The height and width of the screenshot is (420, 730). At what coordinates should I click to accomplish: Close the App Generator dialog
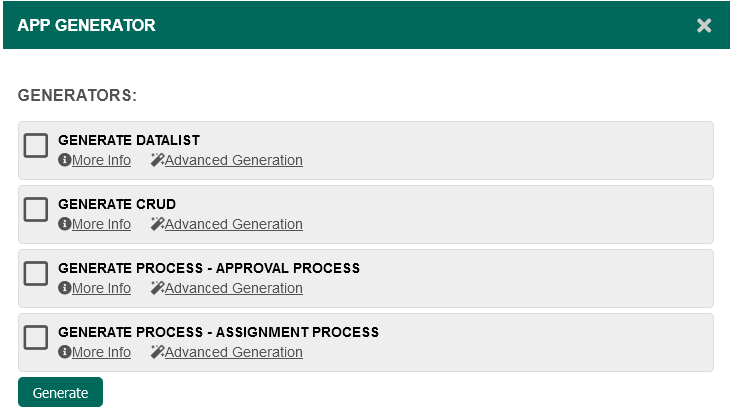pos(704,25)
